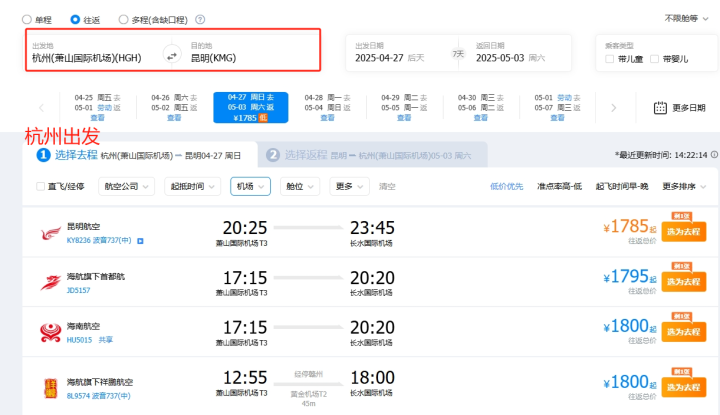Select the 04-26 / 05-02 date option
This screenshot has height=415, width=720.
coord(174,107)
